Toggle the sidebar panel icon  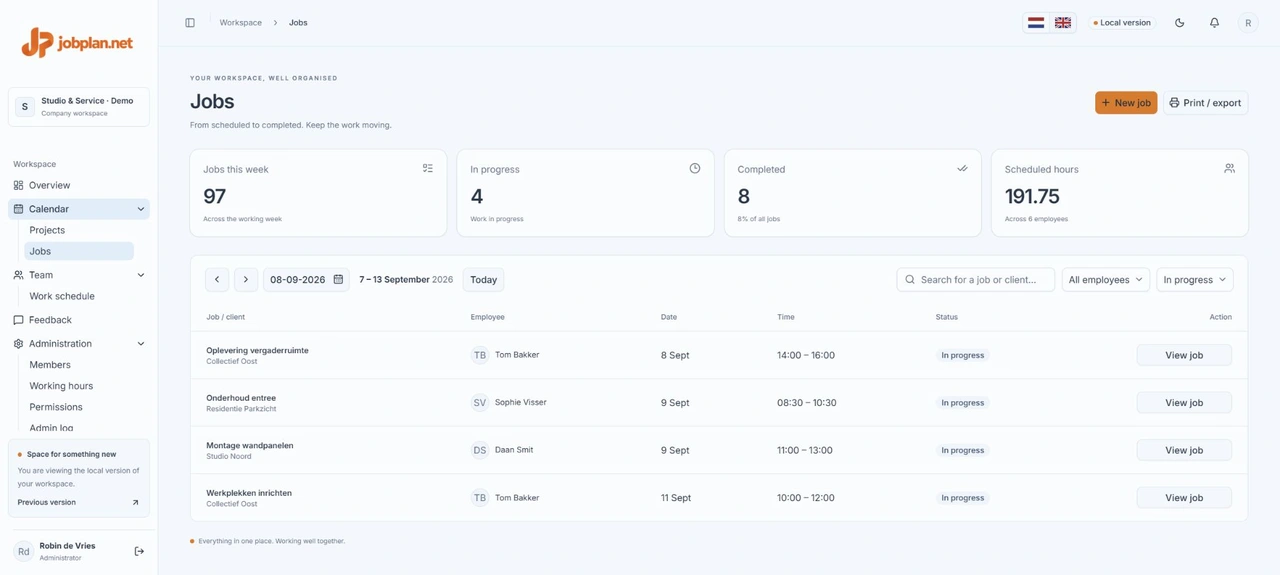click(x=190, y=23)
